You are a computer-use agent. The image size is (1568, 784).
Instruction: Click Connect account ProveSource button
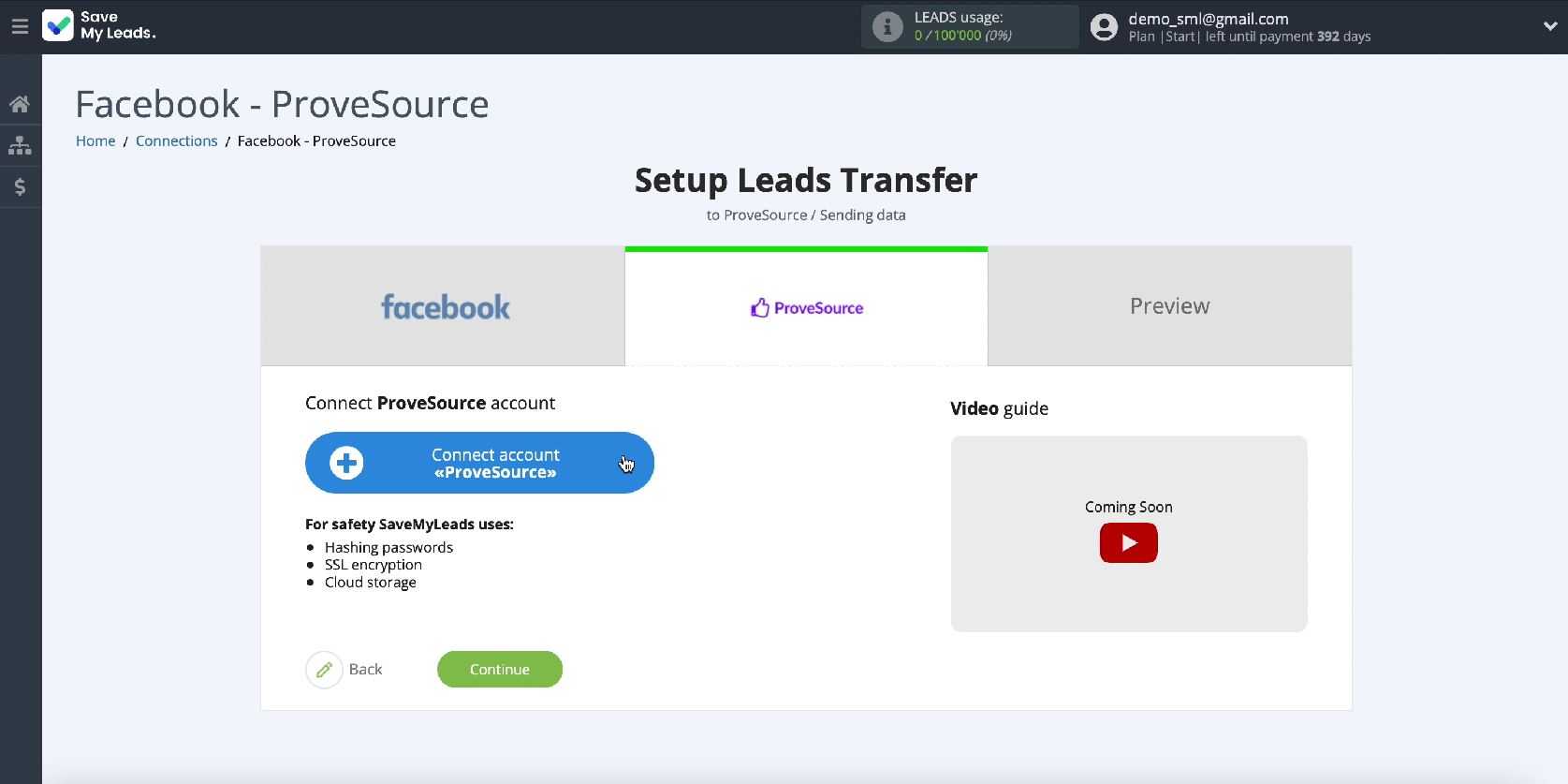point(495,463)
